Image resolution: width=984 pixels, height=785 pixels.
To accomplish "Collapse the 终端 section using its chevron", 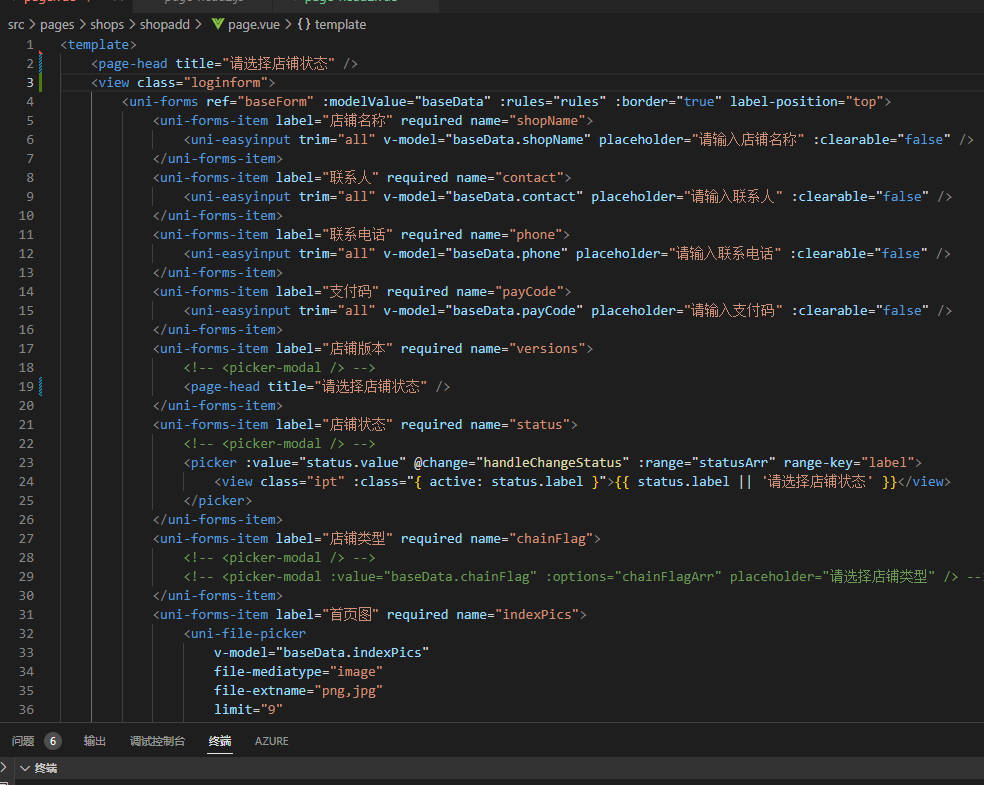I will (x=24, y=768).
